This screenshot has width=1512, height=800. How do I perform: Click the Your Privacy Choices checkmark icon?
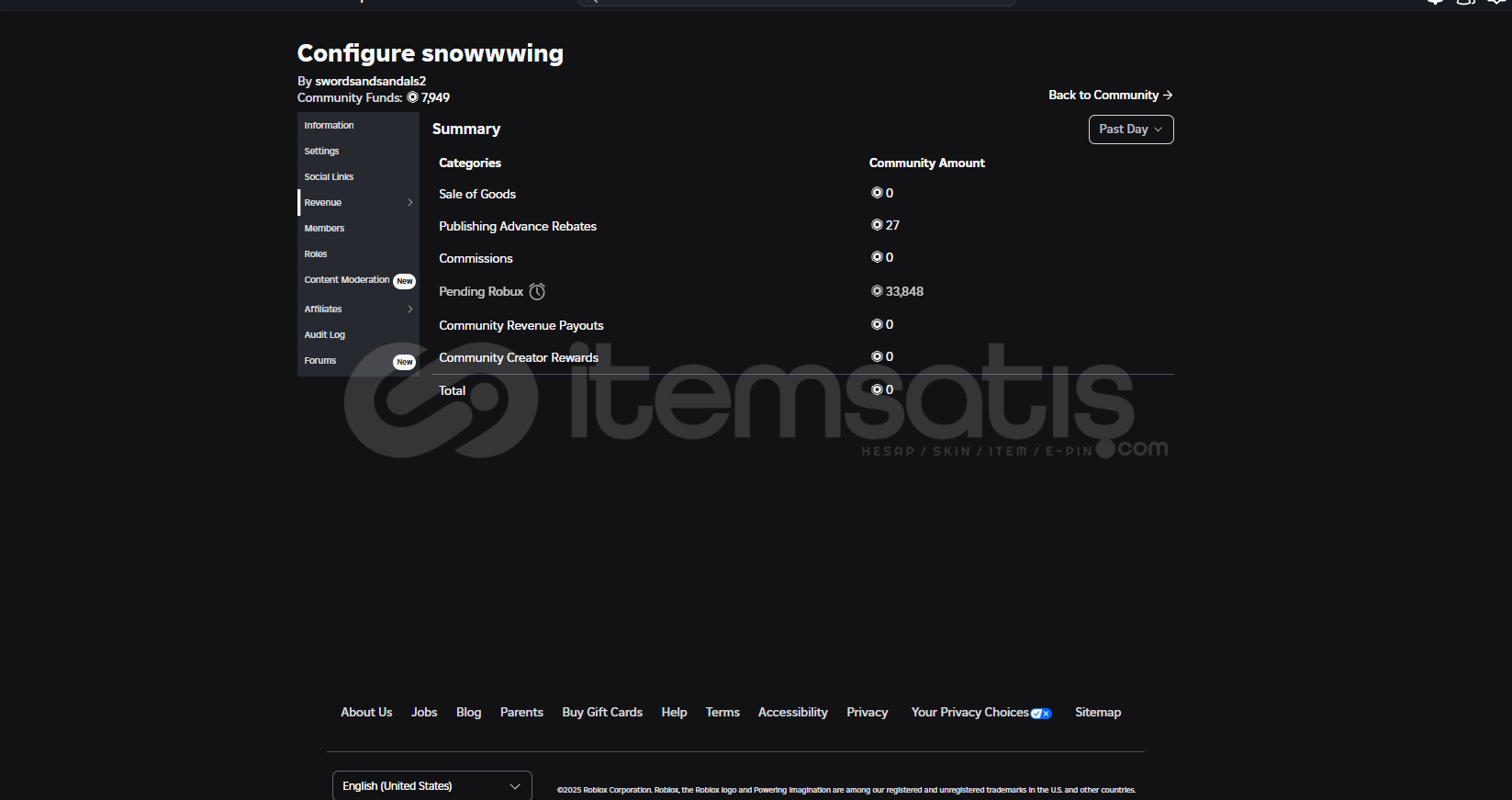coord(1041,714)
